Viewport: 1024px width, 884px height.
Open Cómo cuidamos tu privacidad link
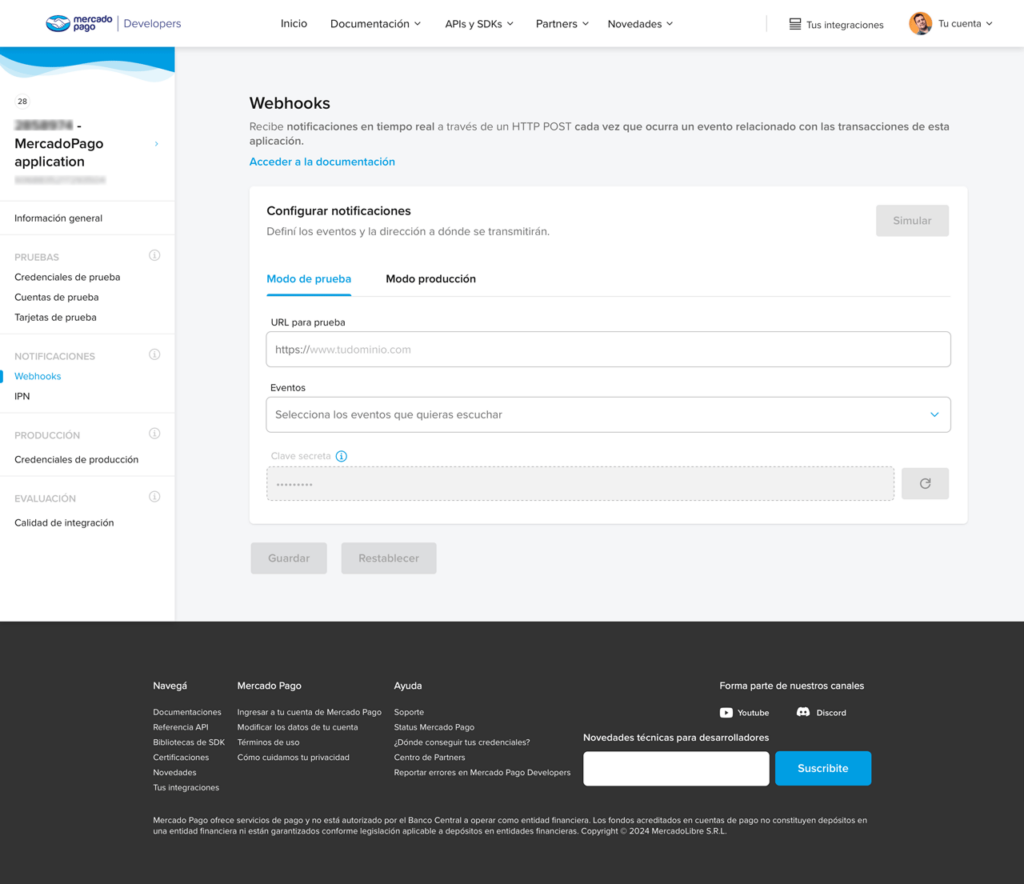pos(293,757)
